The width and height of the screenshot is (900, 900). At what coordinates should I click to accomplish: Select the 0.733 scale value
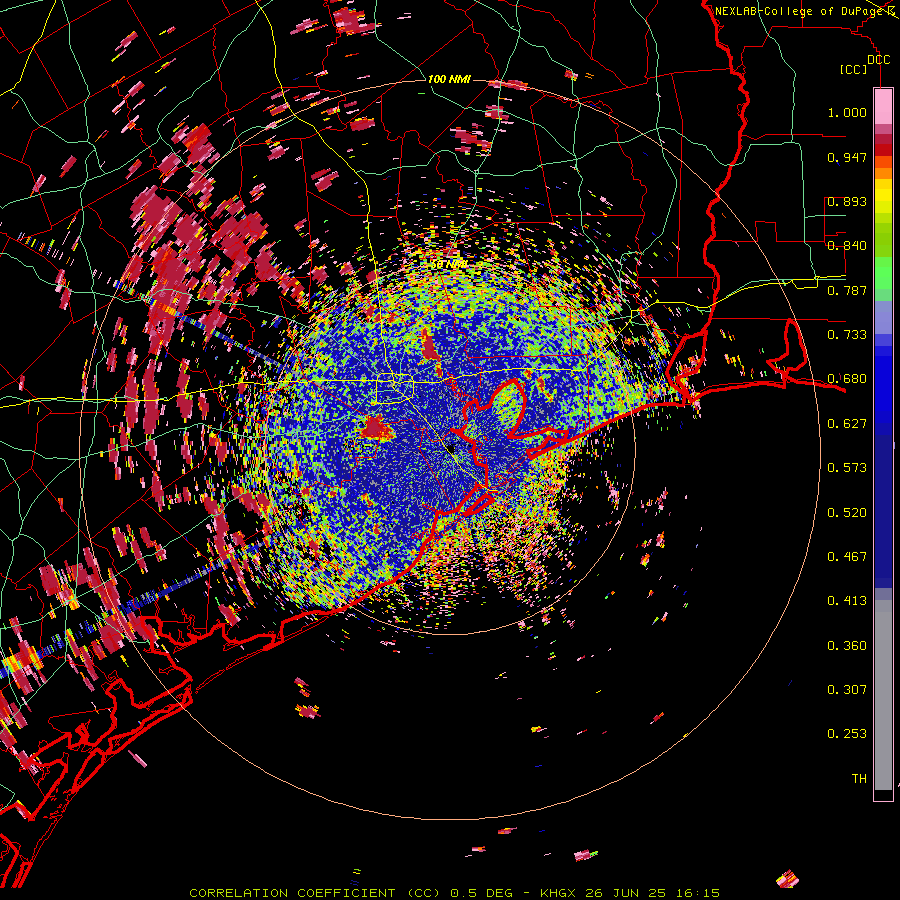[847, 335]
